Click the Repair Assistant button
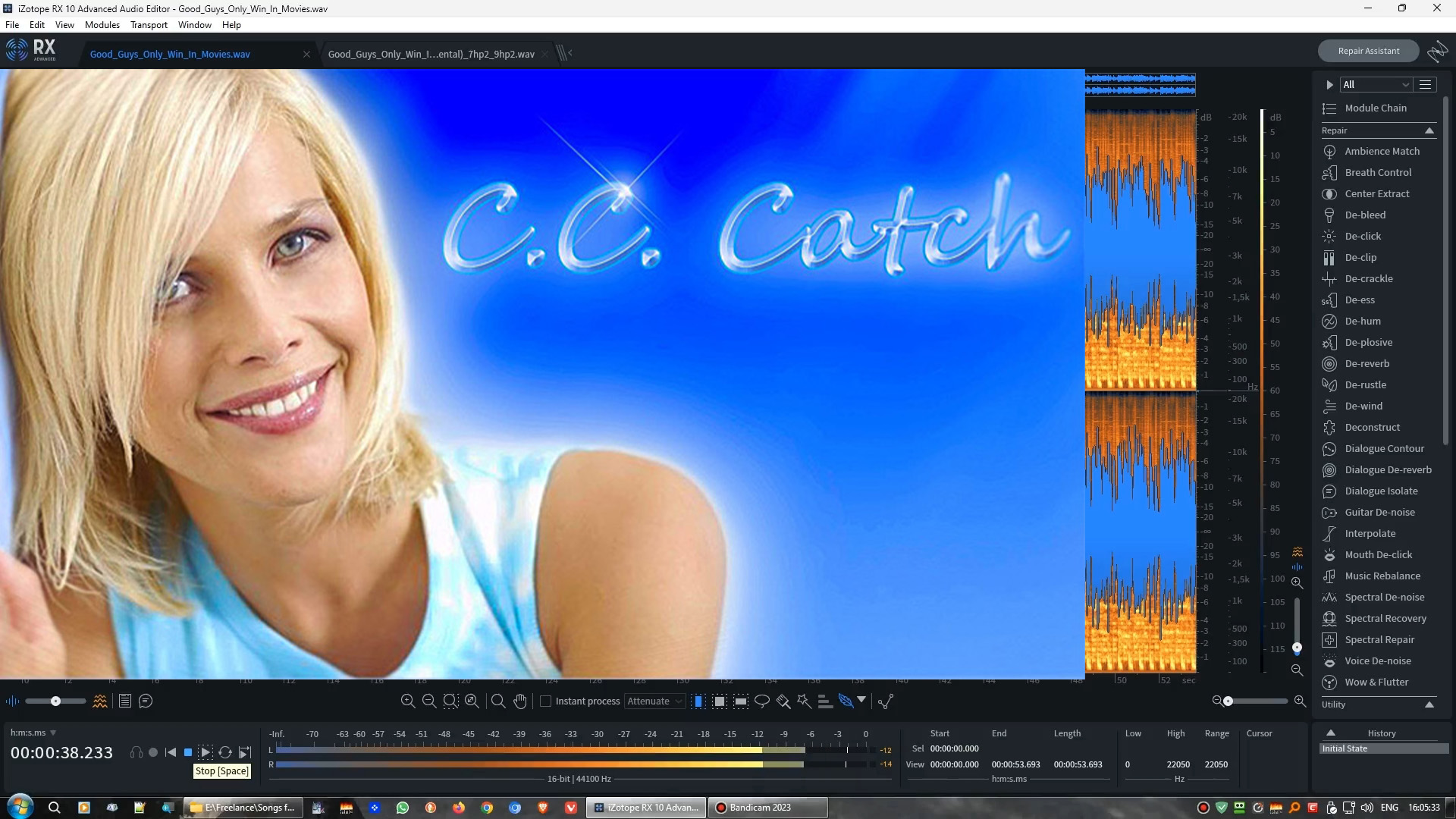 coord(1368,51)
